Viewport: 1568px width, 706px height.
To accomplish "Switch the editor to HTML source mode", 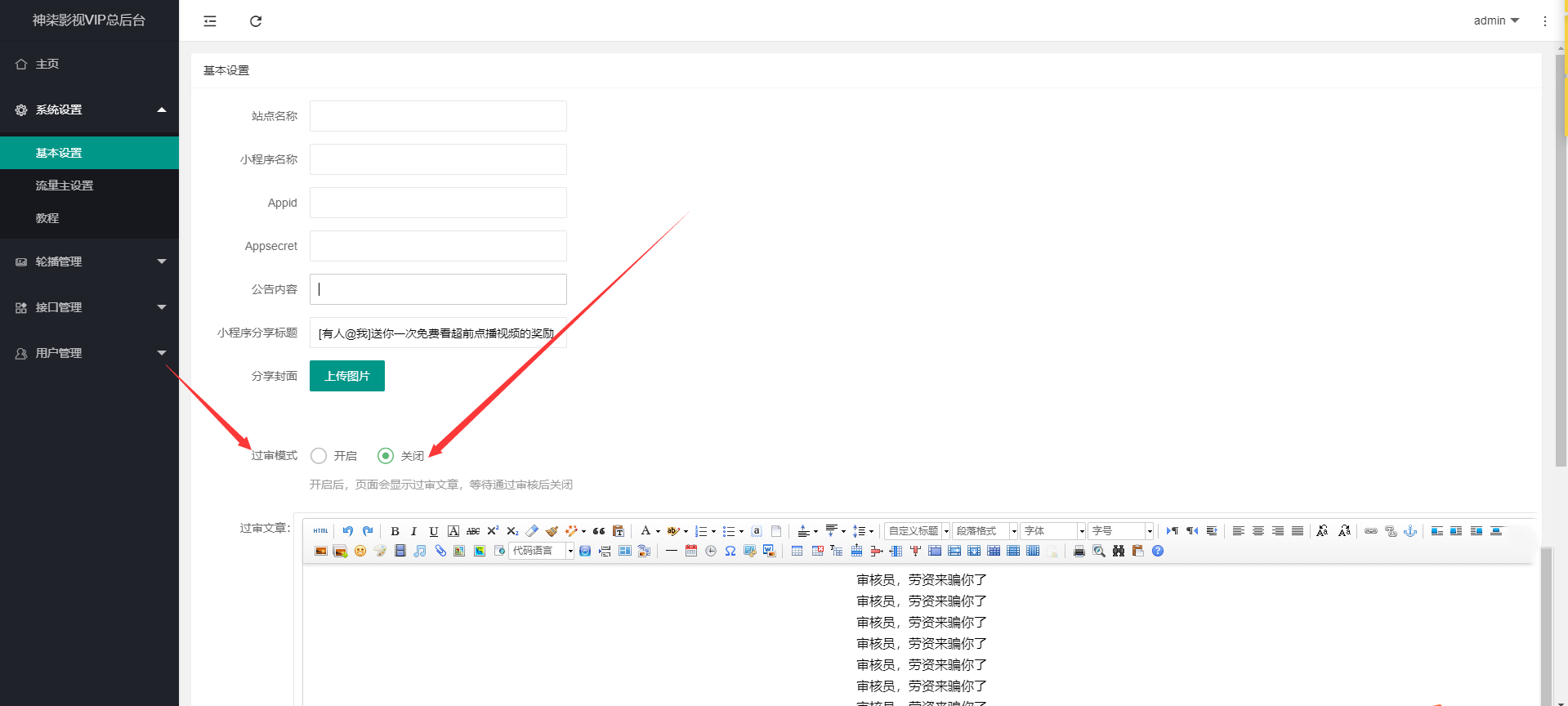I will coord(320,531).
